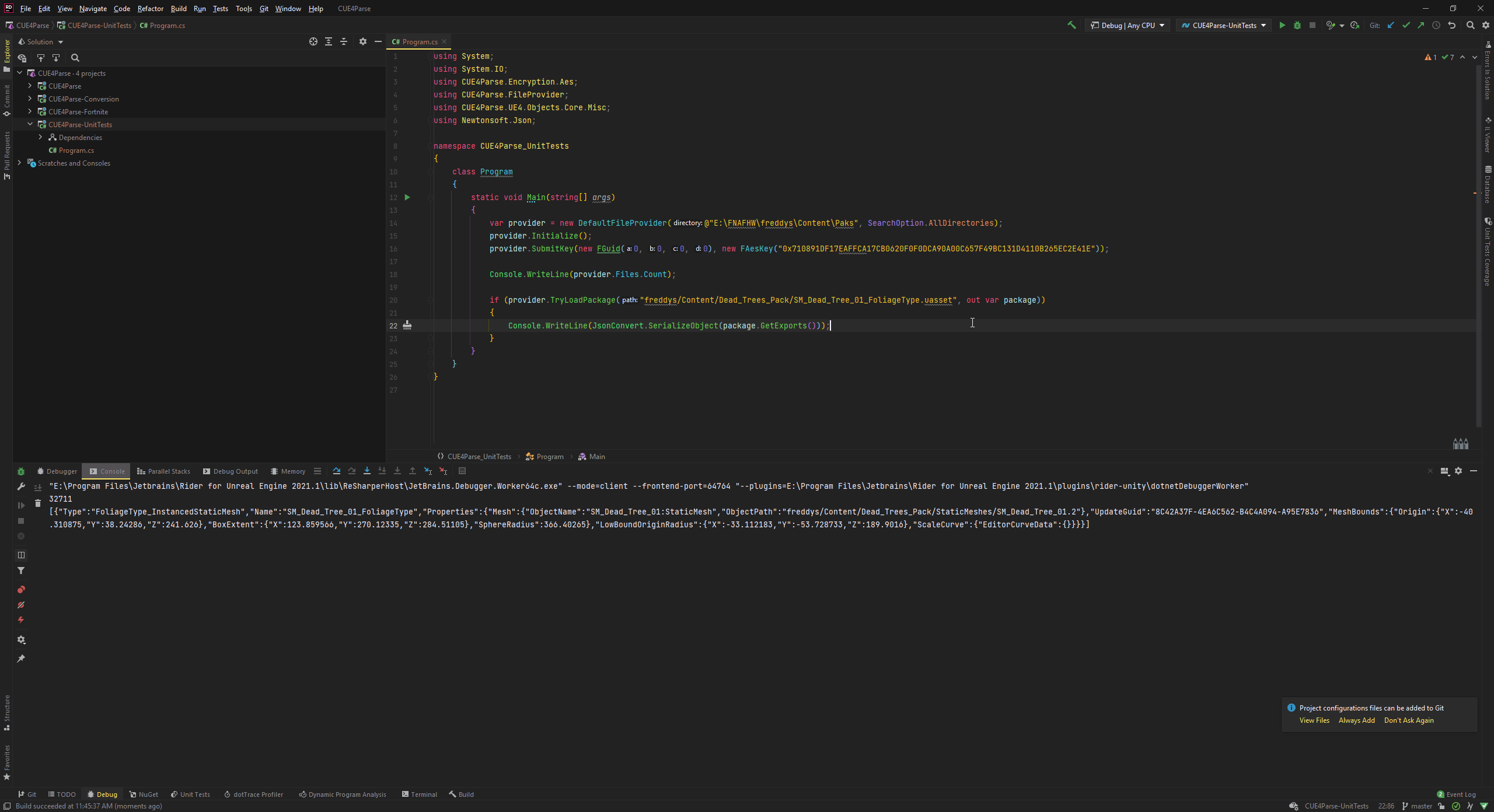The image size is (1494, 812).
Task: Expand the CUE4Parse-Fortnite project node
Action: pyautogui.click(x=30, y=111)
